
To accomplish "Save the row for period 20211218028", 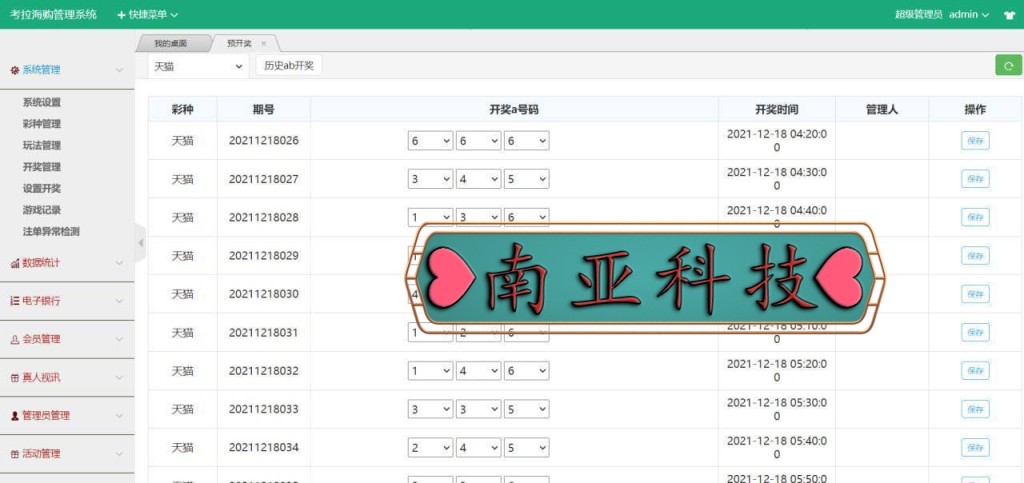I will point(975,217).
